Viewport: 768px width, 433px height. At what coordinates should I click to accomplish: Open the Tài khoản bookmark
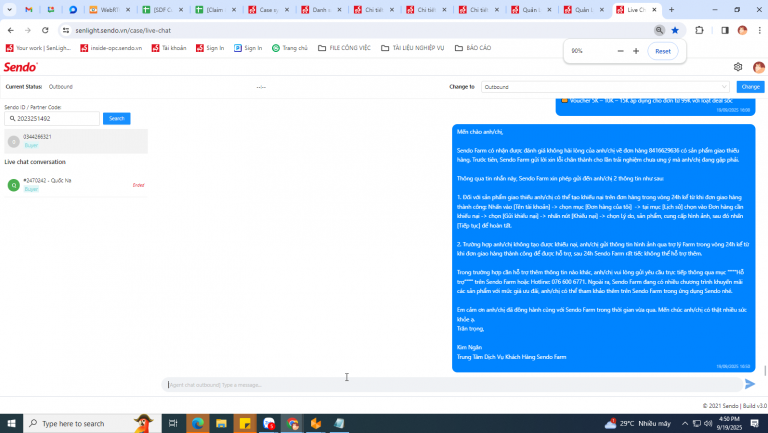169,48
